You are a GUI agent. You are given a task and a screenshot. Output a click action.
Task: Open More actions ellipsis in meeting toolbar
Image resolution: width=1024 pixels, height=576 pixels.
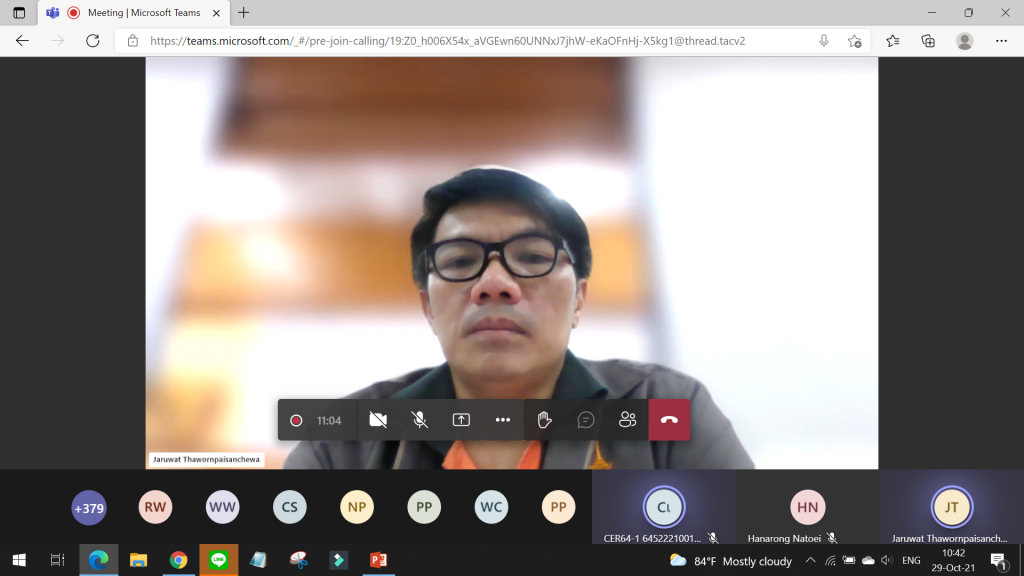pyautogui.click(x=503, y=420)
